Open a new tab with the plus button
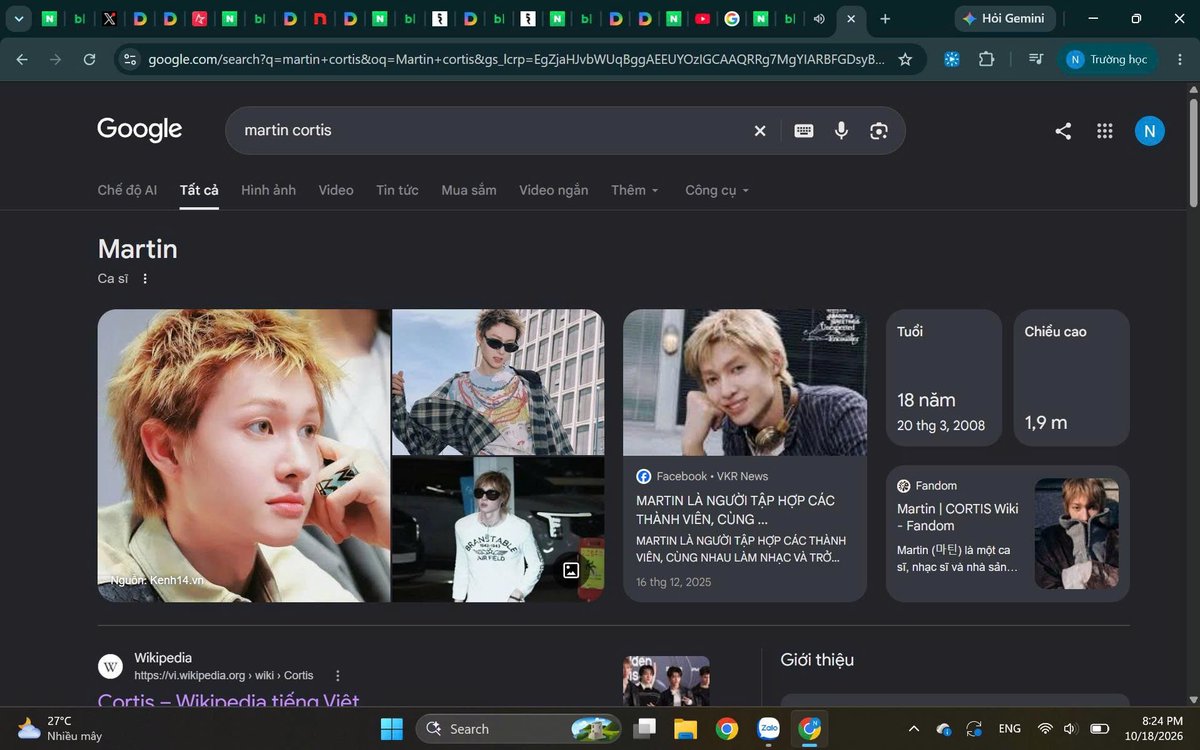Screen dimensions: 1200x750 tap(885, 18)
